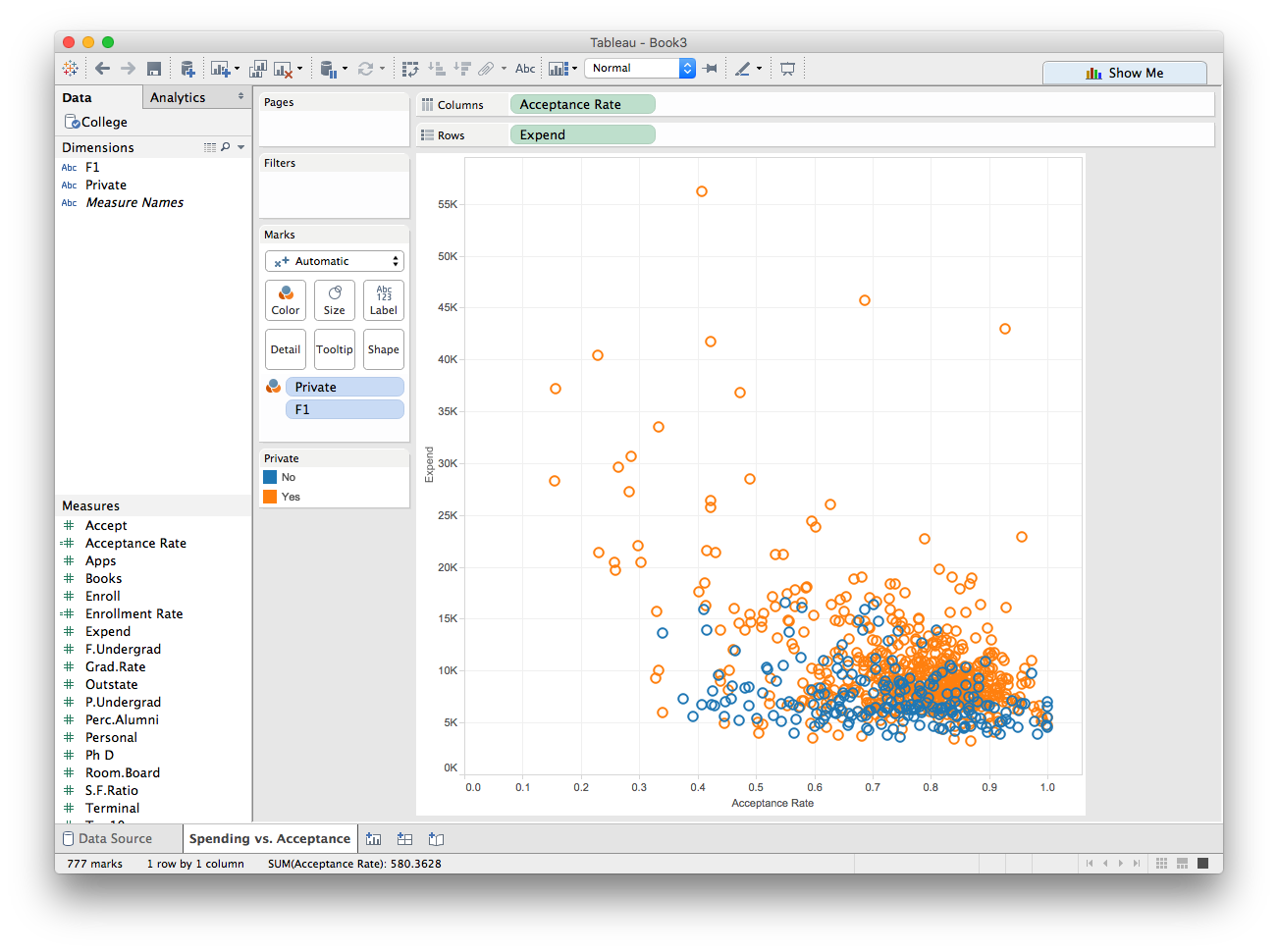Screen dimensions: 1278x952
Task: Click the view cards chart icon
Action: click(x=558, y=69)
